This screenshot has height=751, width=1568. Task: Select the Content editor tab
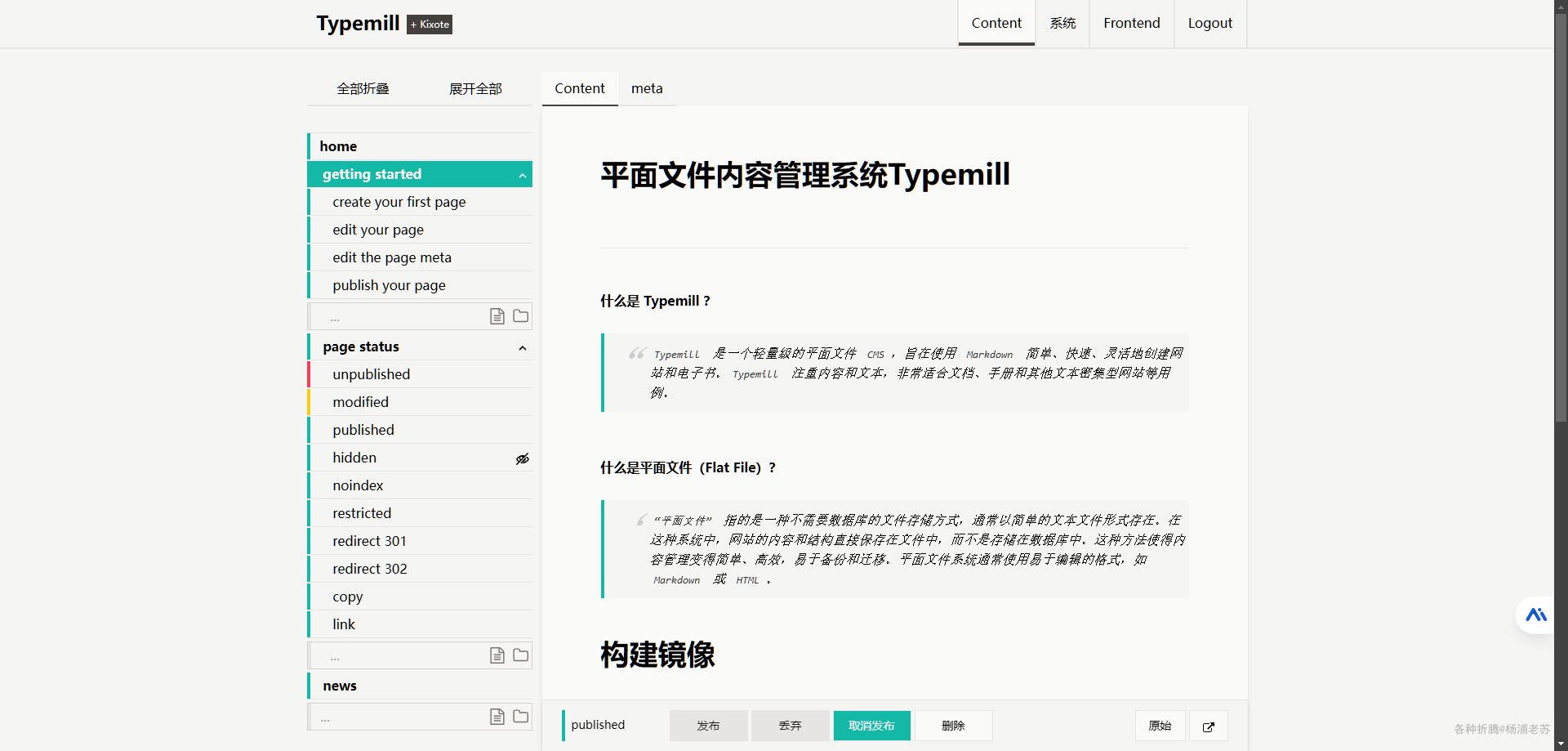[x=580, y=88]
